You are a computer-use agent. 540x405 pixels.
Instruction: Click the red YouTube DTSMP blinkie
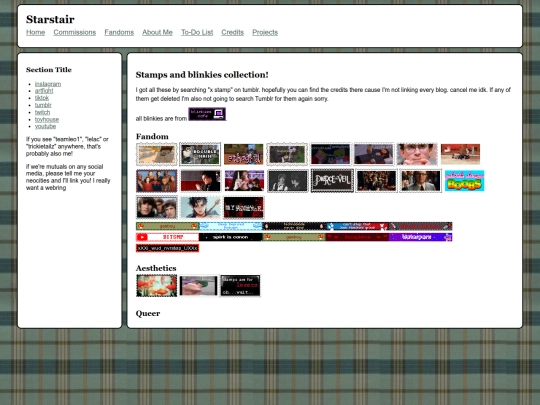pos(167,237)
